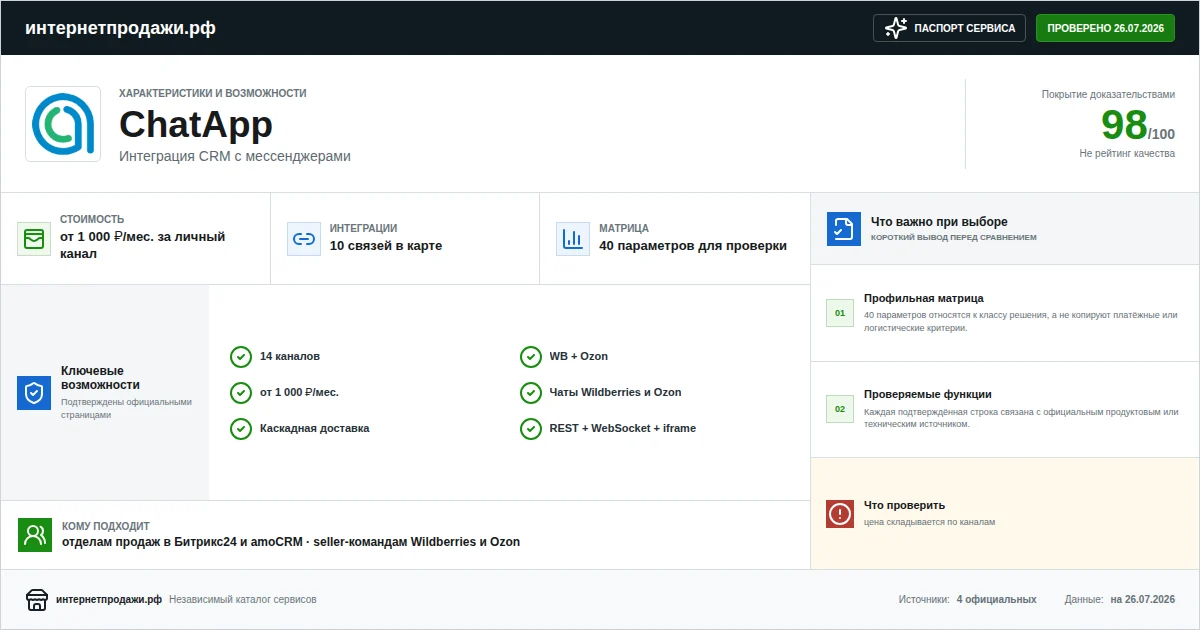Select the ChatApp heading
The height and width of the screenshot is (630, 1200).
click(196, 125)
